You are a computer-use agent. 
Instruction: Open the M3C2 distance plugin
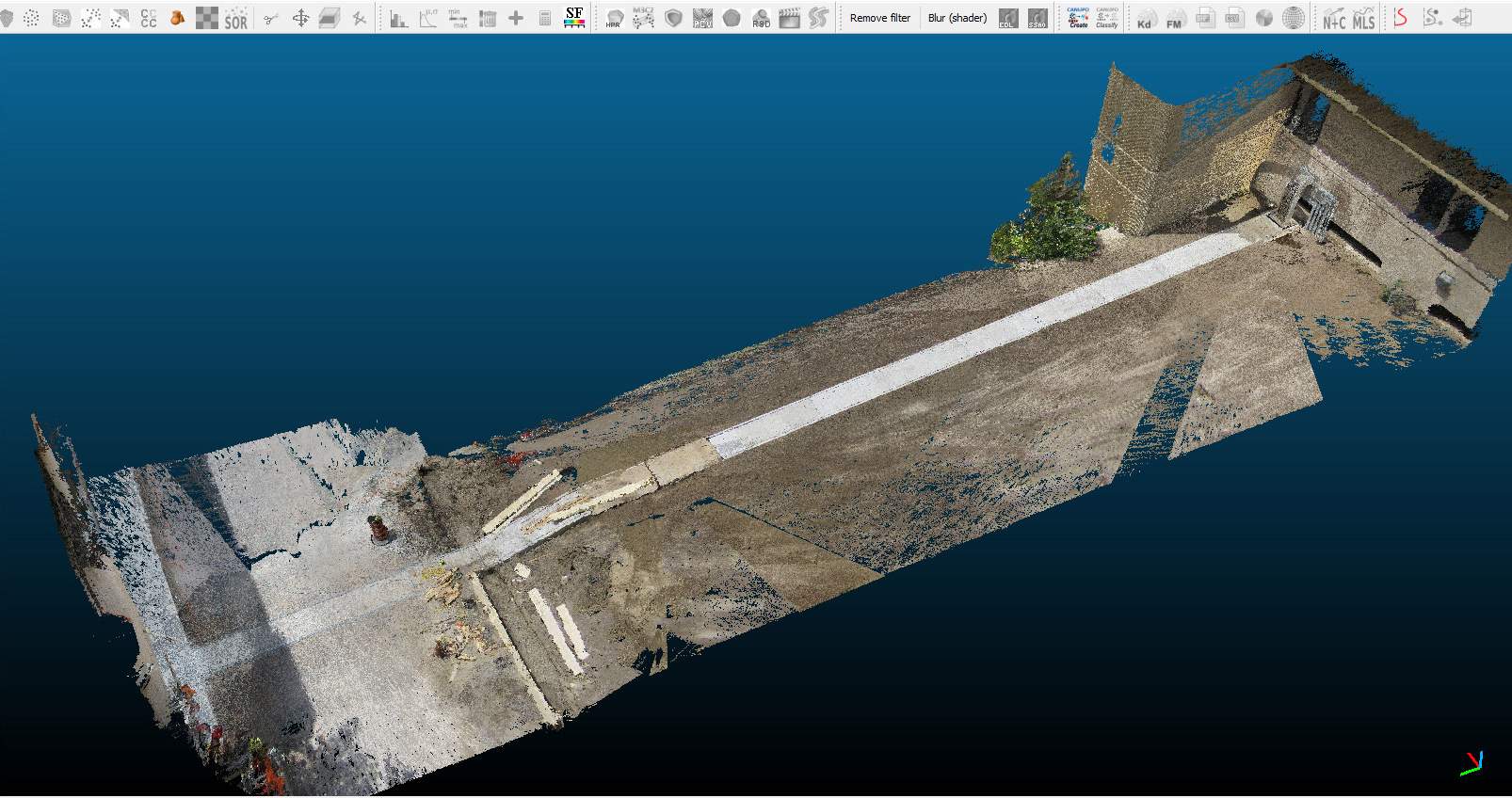(x=643, y=18)
